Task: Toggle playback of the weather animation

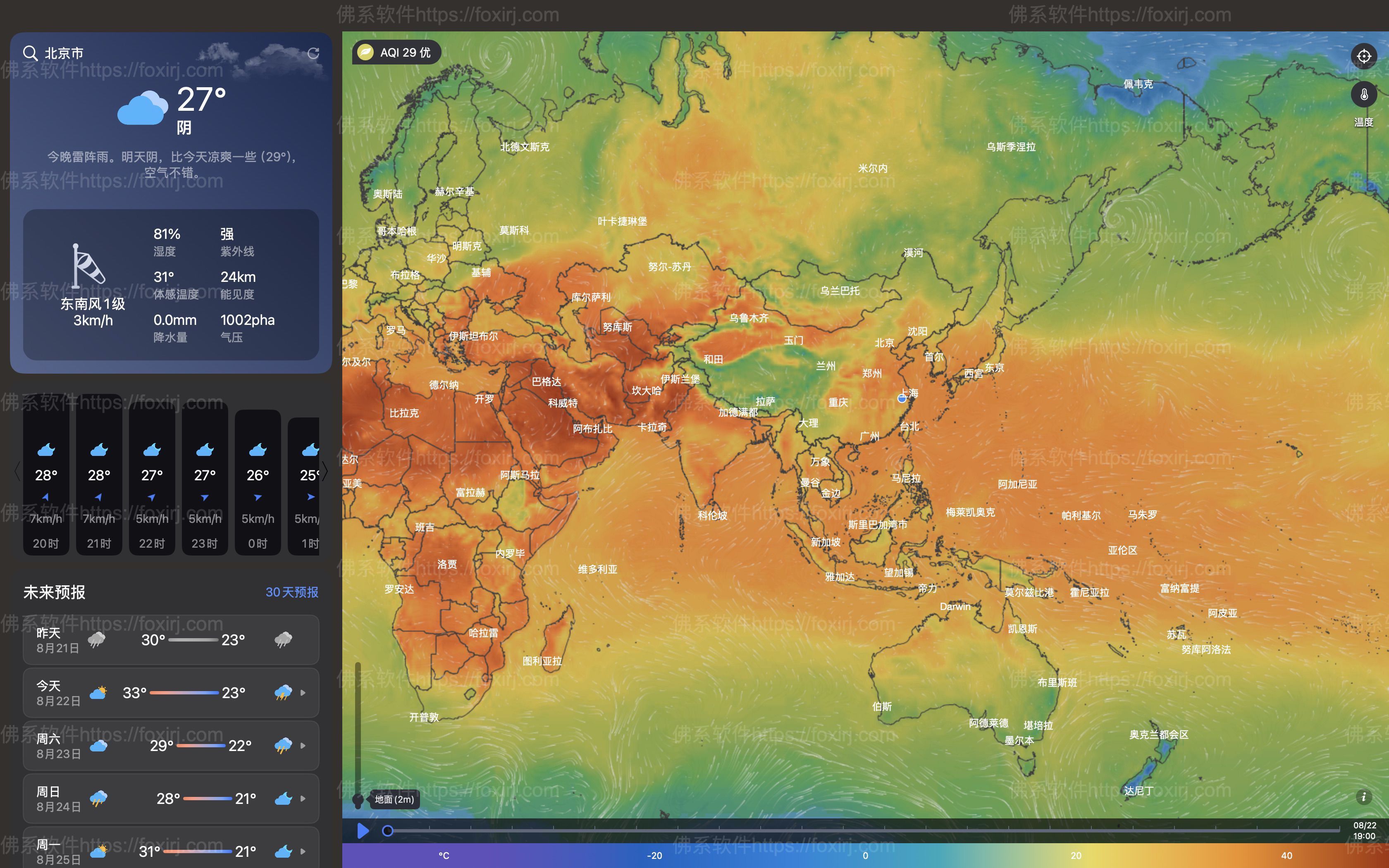Action: [363, 831]
